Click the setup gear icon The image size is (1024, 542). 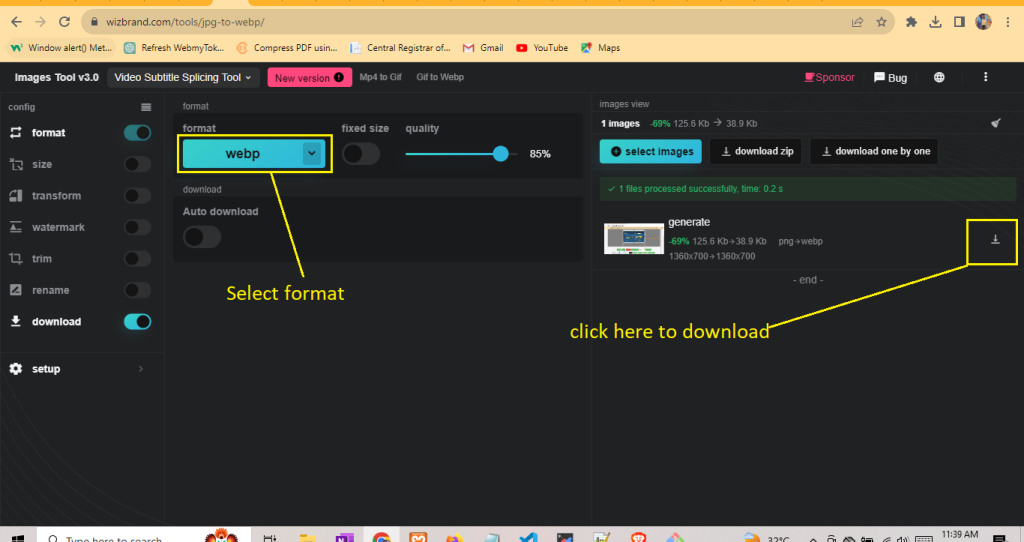click(15, 369)
